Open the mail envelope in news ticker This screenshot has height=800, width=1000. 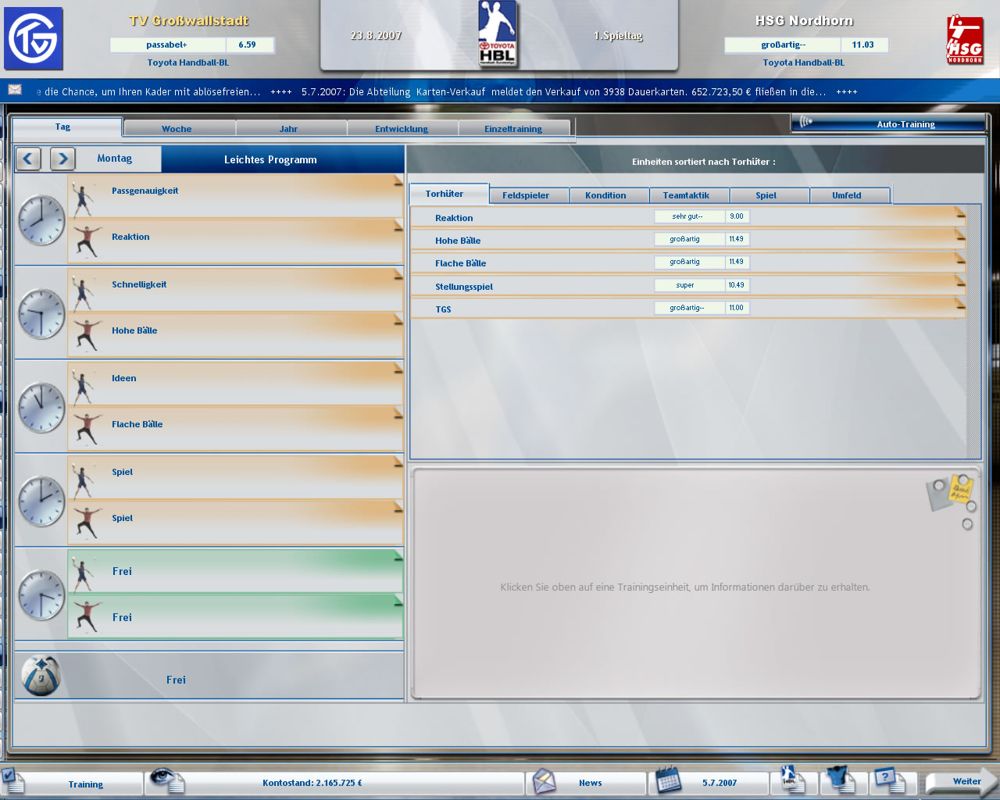click(15, 90)
